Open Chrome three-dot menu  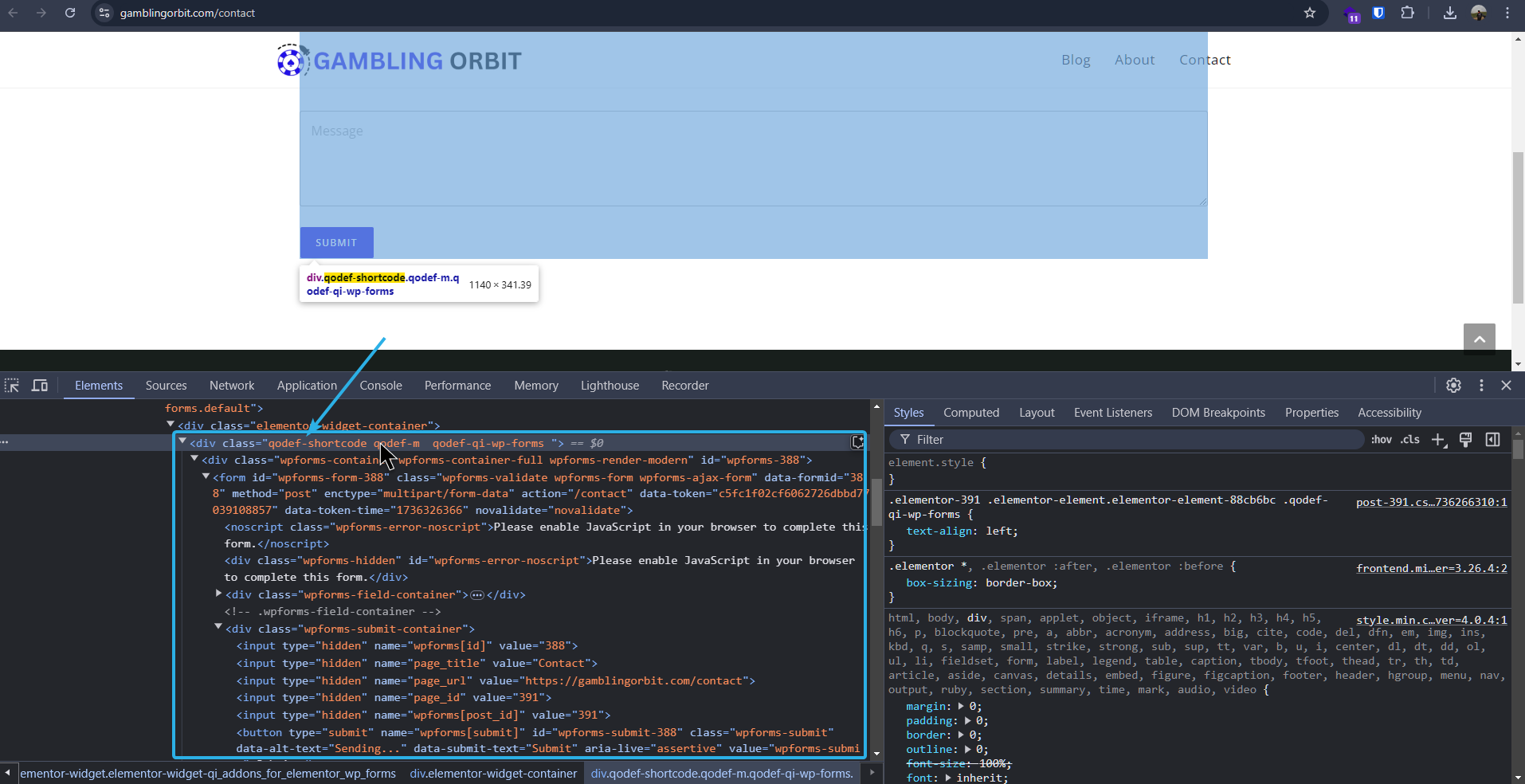click(1507, 13)
